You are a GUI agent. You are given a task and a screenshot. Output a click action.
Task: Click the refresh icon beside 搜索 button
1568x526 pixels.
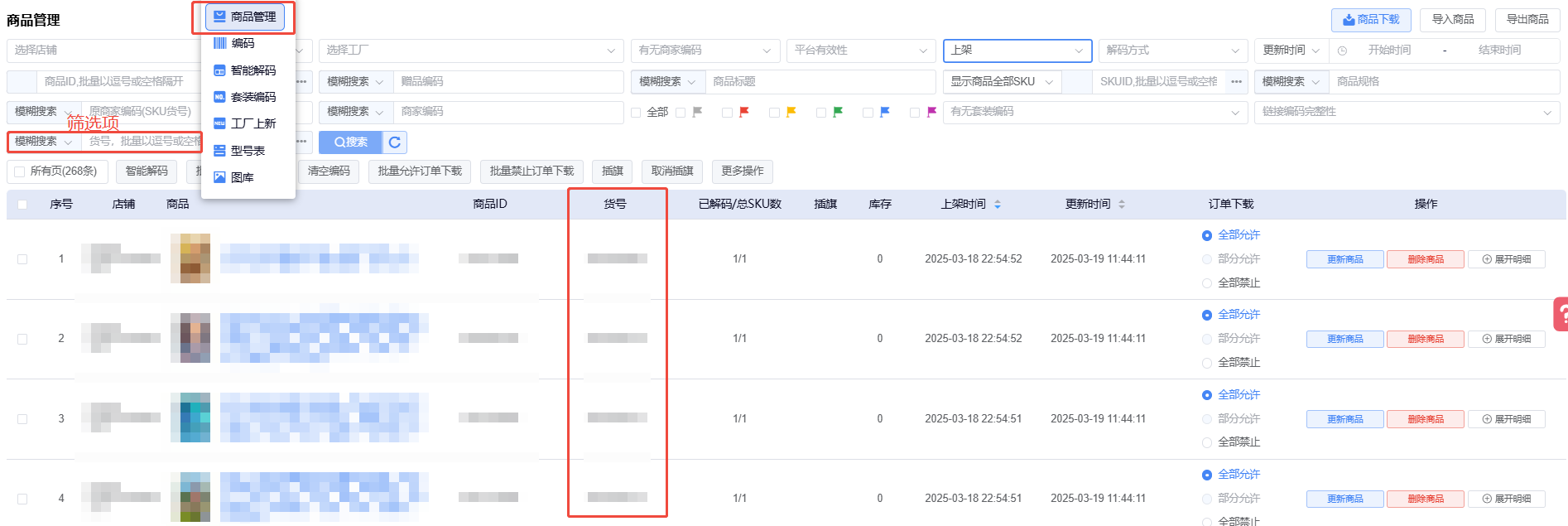coord(395,142)
